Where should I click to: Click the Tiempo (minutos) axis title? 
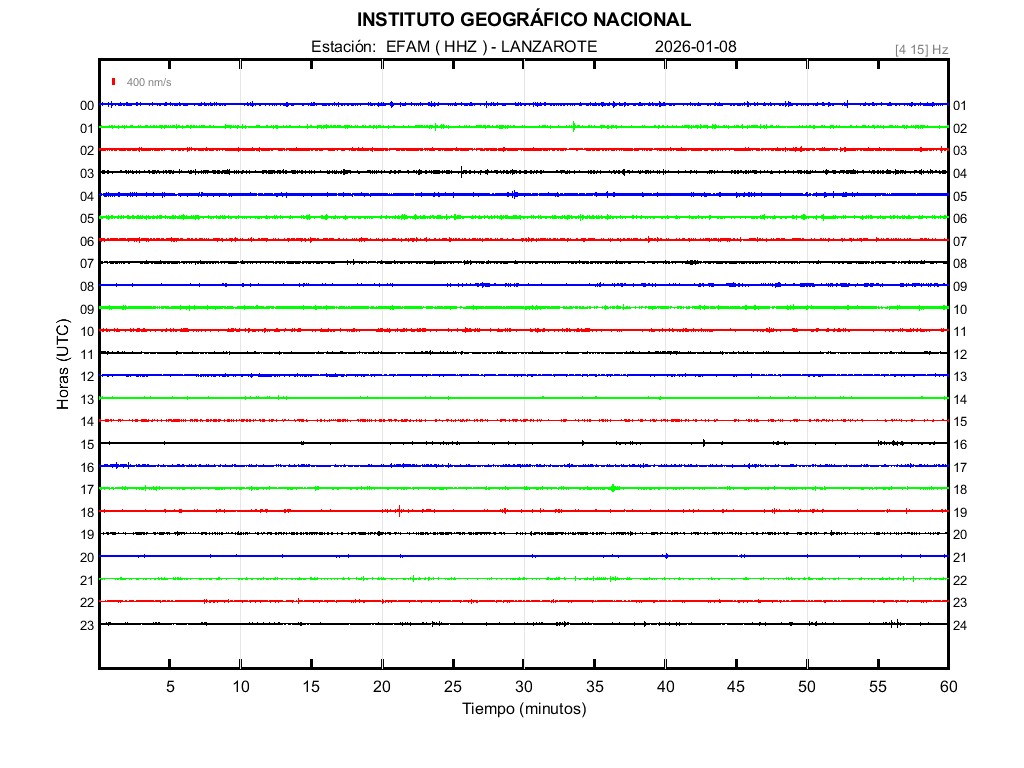coord(524,709)
